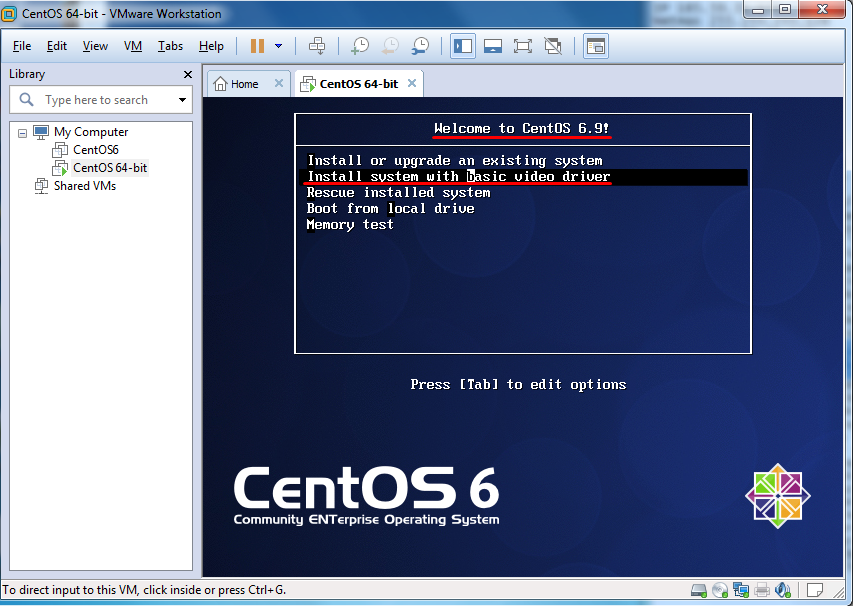Switch to the Home tab
The width and height of the screenshot is (853, 606).
(236, 84)
